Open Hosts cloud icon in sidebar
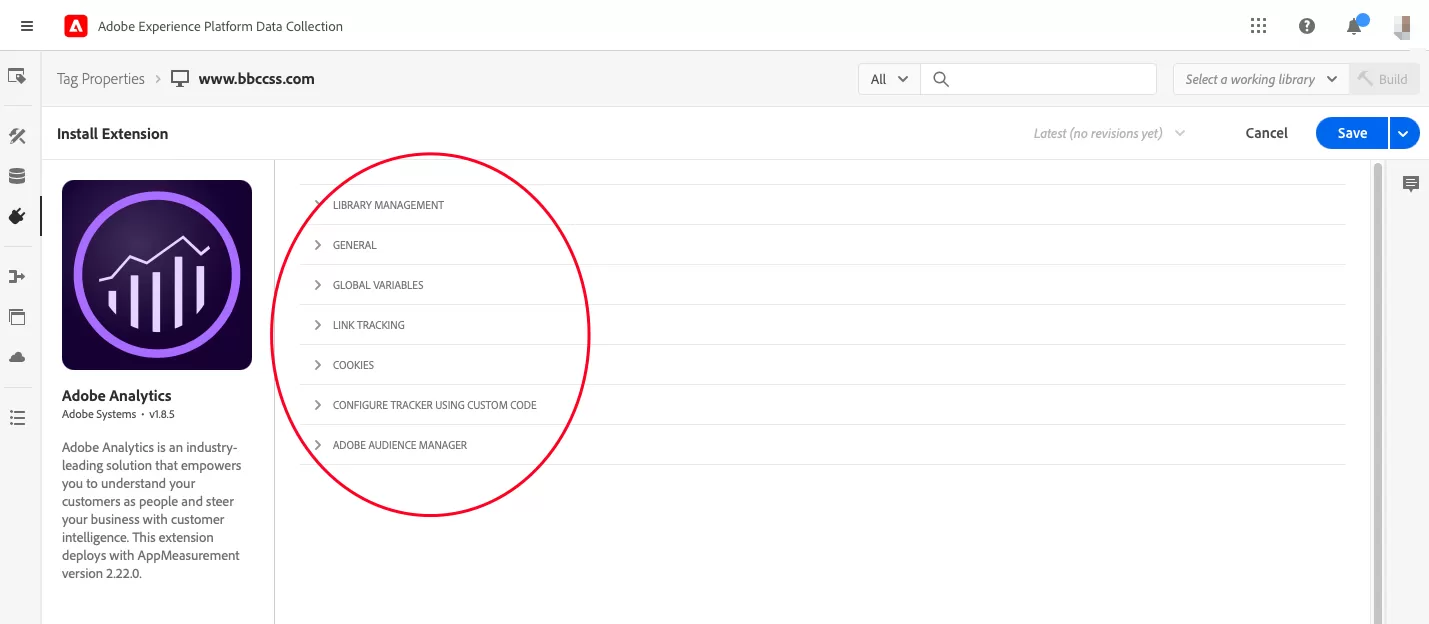 17,357
